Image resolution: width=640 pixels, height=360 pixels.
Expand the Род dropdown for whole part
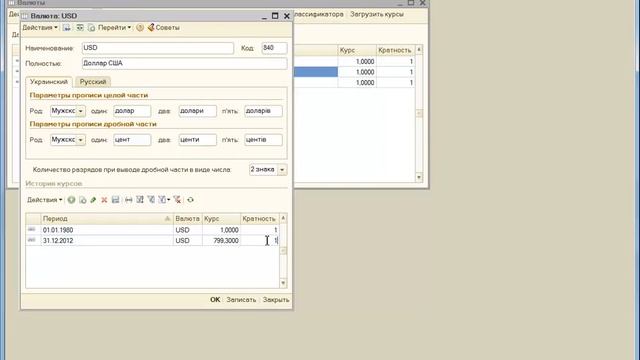[80, 111]
